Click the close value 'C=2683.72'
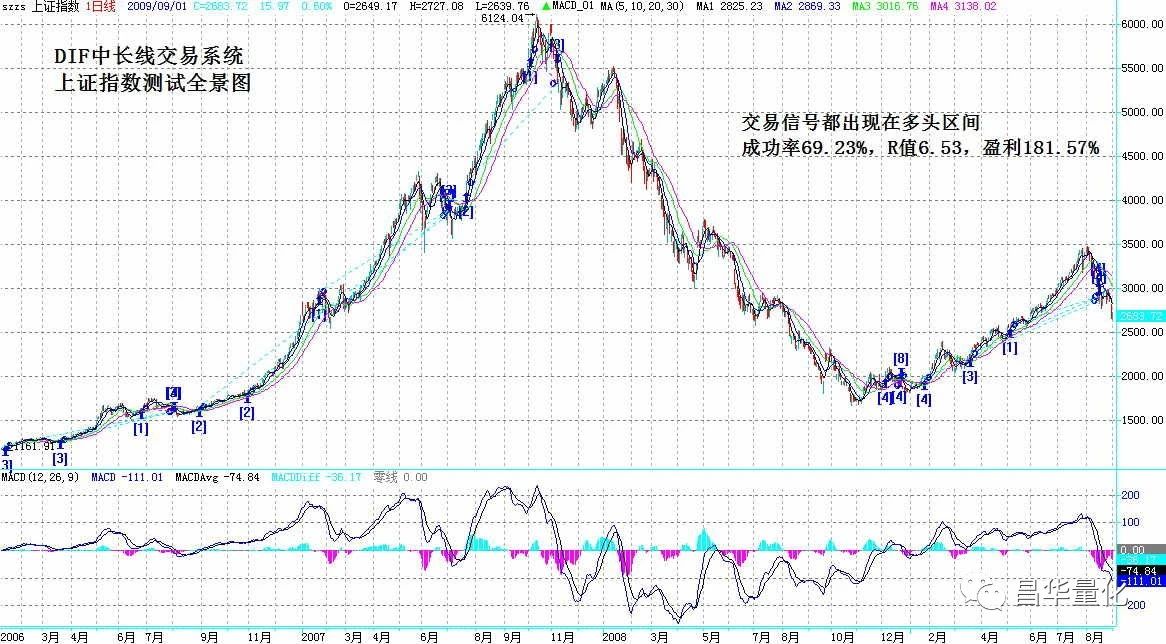Viewport: 1166px width, 644px height. click(x=221, y=6)
